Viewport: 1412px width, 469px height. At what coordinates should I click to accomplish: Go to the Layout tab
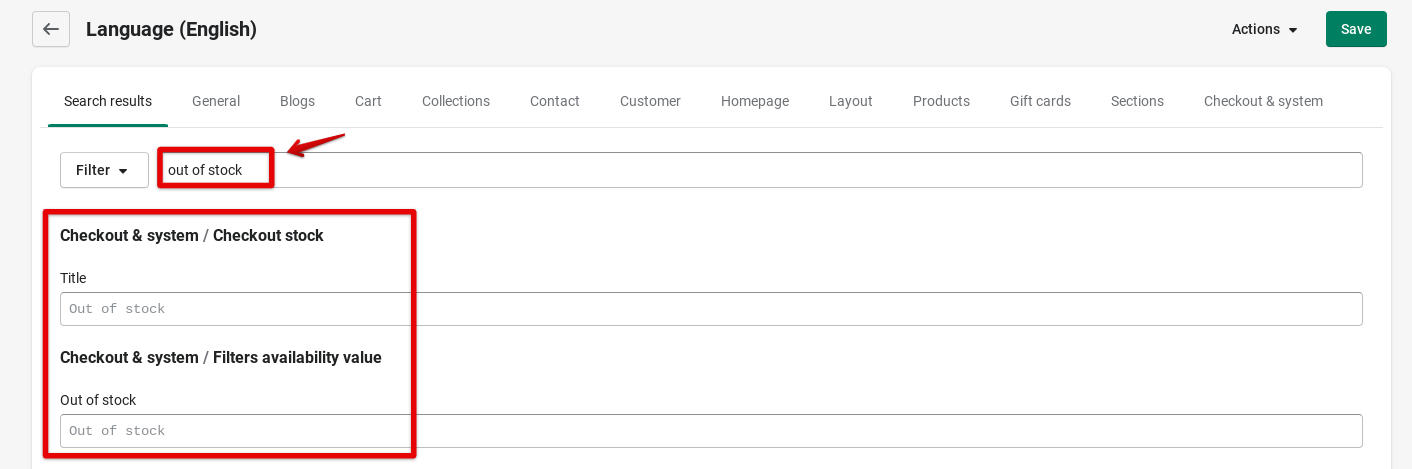pos(851,101)
